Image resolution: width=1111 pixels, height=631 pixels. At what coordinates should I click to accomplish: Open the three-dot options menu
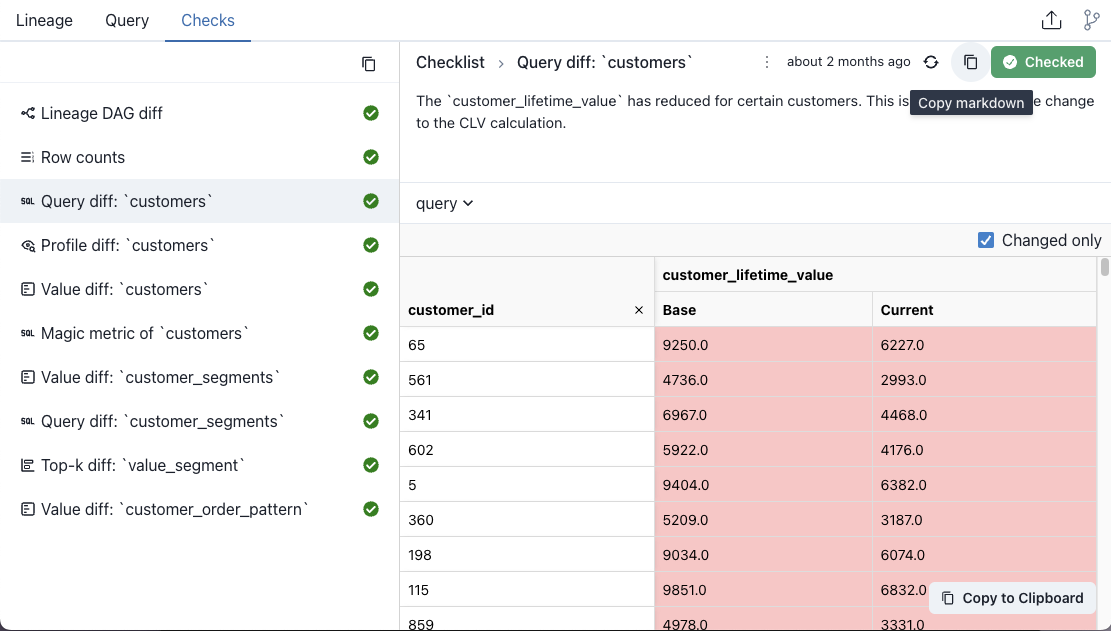click(x=767, y=62)
